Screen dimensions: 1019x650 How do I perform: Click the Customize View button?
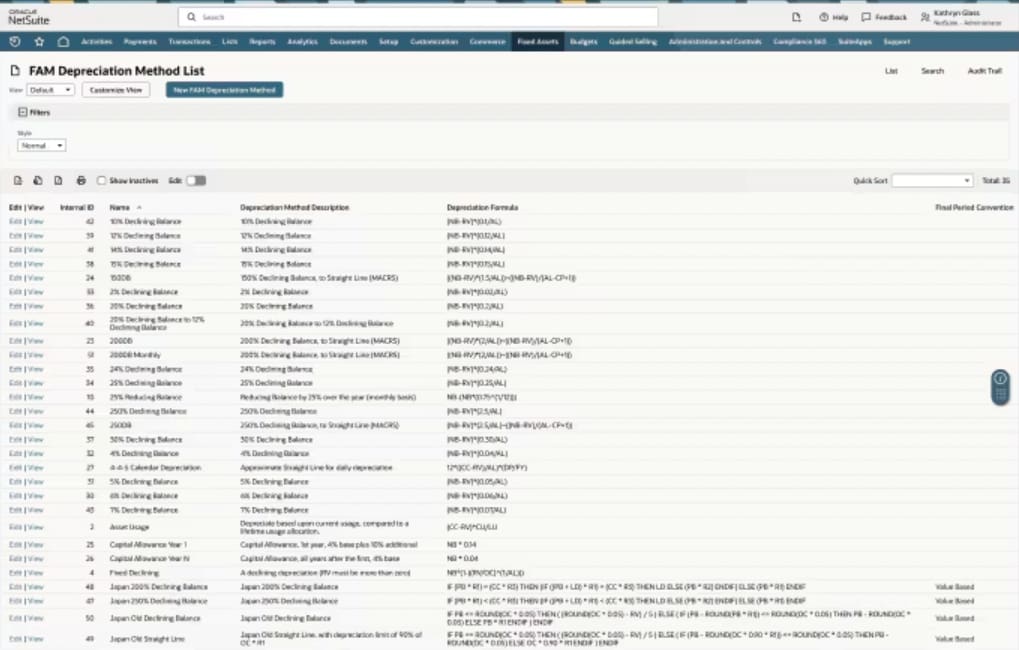(116, 90)
